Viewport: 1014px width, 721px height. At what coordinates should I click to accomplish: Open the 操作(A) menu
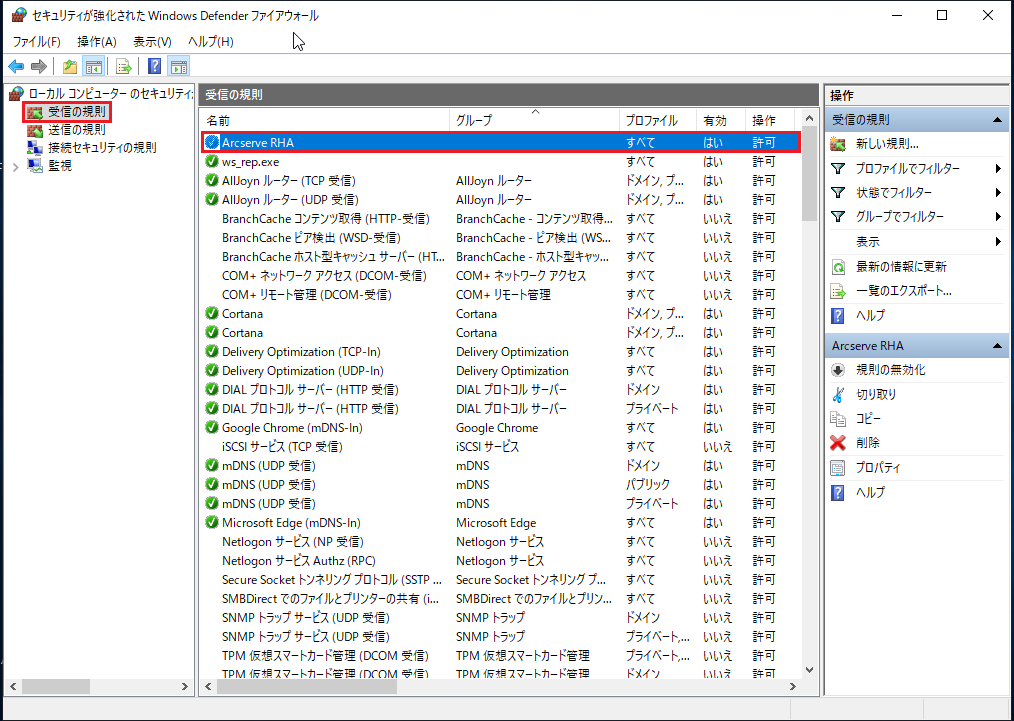click(x=96, y=41)
